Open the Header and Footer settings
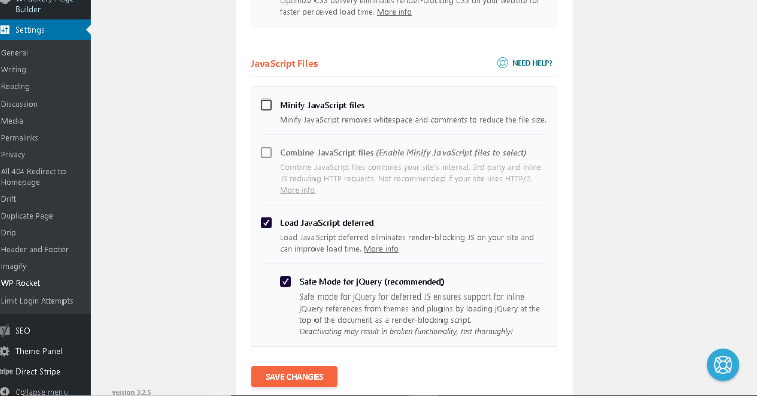757x396 pixels. [x=34, y=249]
